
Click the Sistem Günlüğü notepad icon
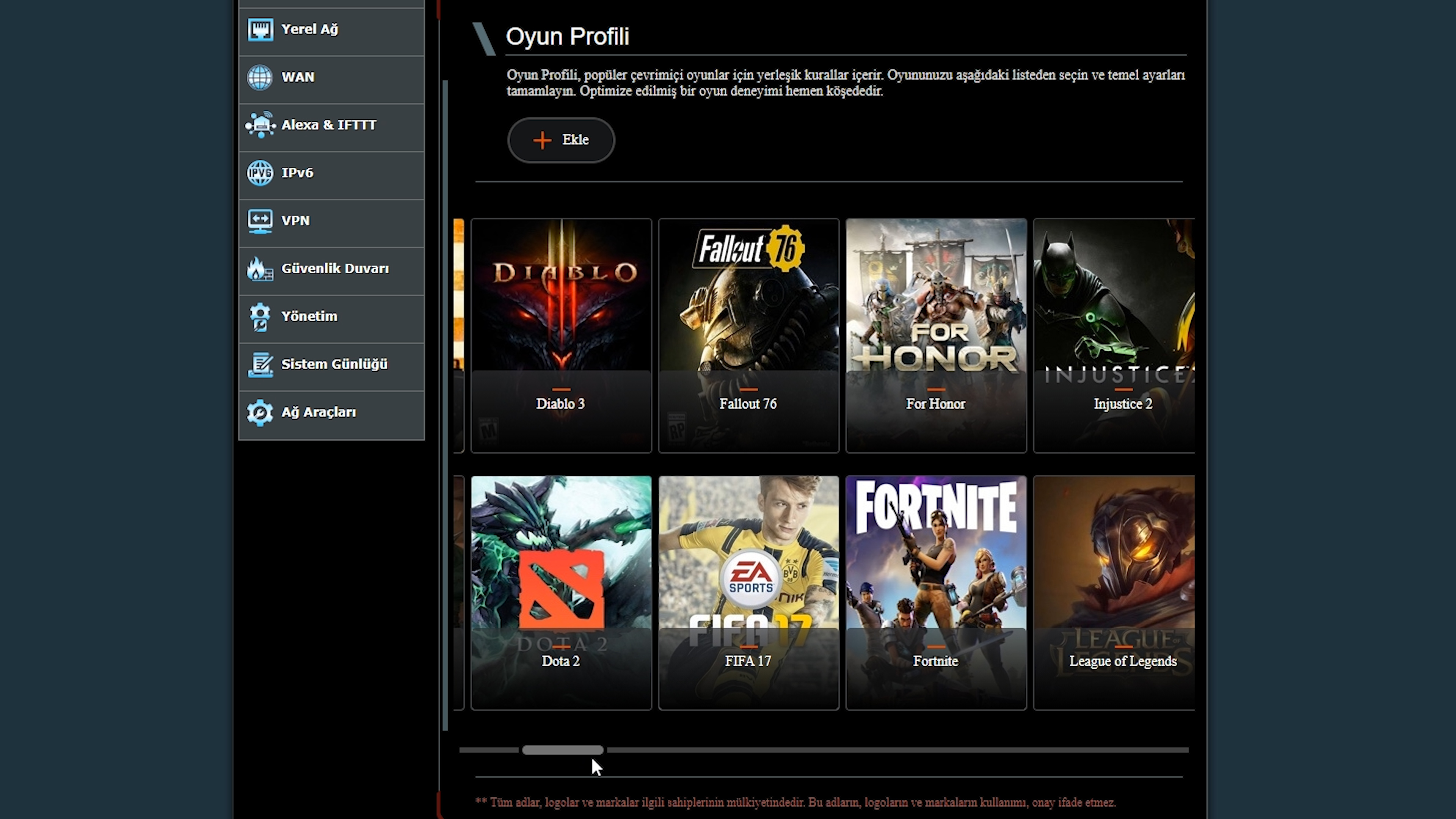(260, 364)
